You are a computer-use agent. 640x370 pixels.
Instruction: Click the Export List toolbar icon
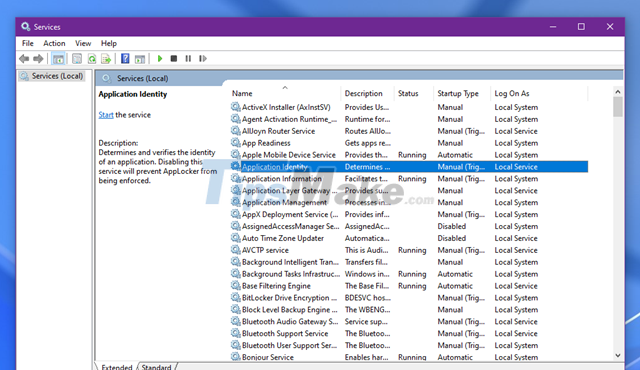pyautogui.click(x=106, y=59)
